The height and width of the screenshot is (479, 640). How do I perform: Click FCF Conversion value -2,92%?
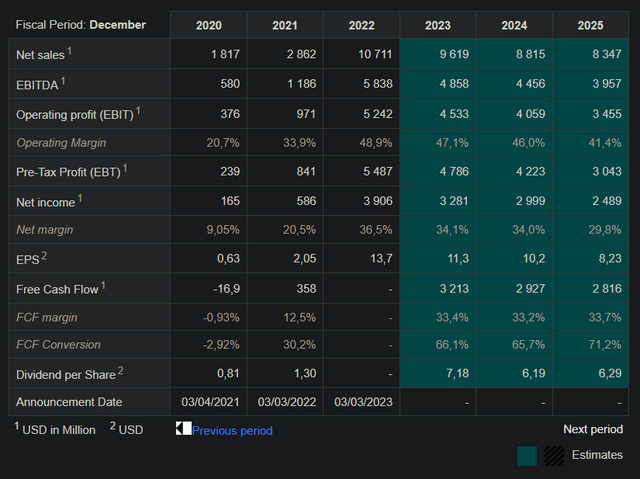pos(221,344)
